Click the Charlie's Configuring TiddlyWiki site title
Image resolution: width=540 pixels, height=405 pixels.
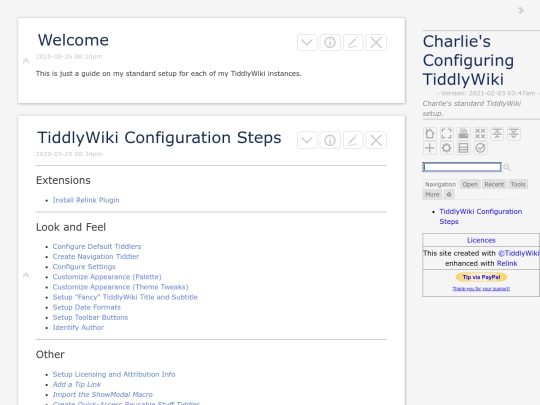pos(468,60)
